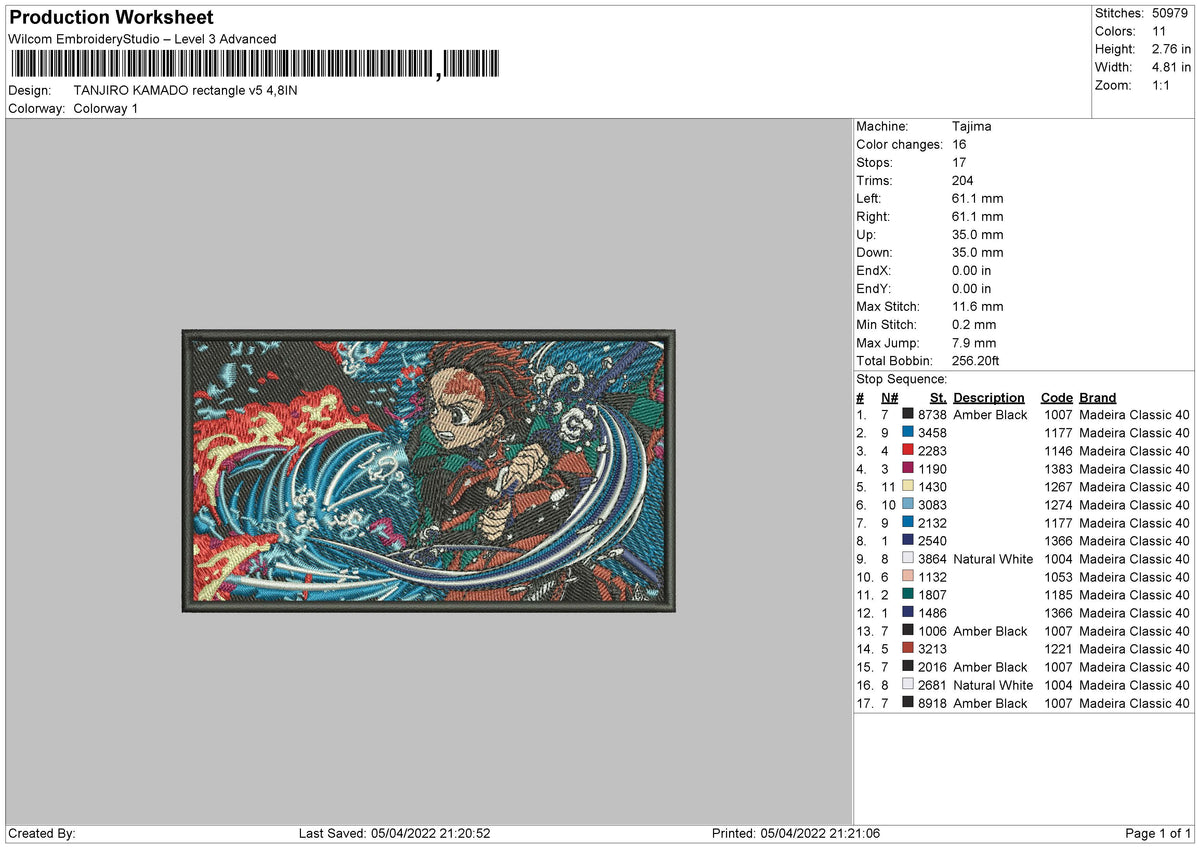Click the Stitches count 50979
This screenshot has width=1200, height=848.
point(1170,13)
